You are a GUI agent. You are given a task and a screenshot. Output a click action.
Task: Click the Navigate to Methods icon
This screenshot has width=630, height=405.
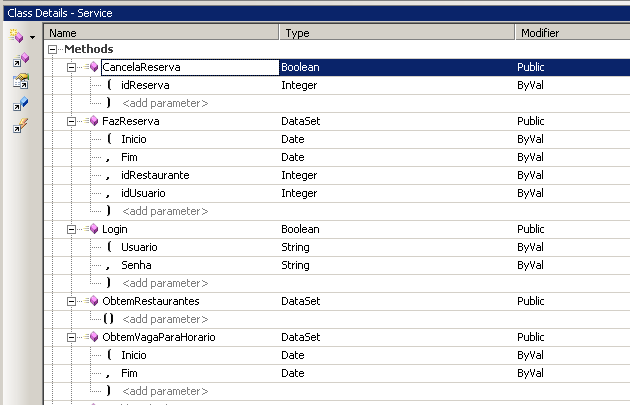pyautogui.click(x=20, y=61)
